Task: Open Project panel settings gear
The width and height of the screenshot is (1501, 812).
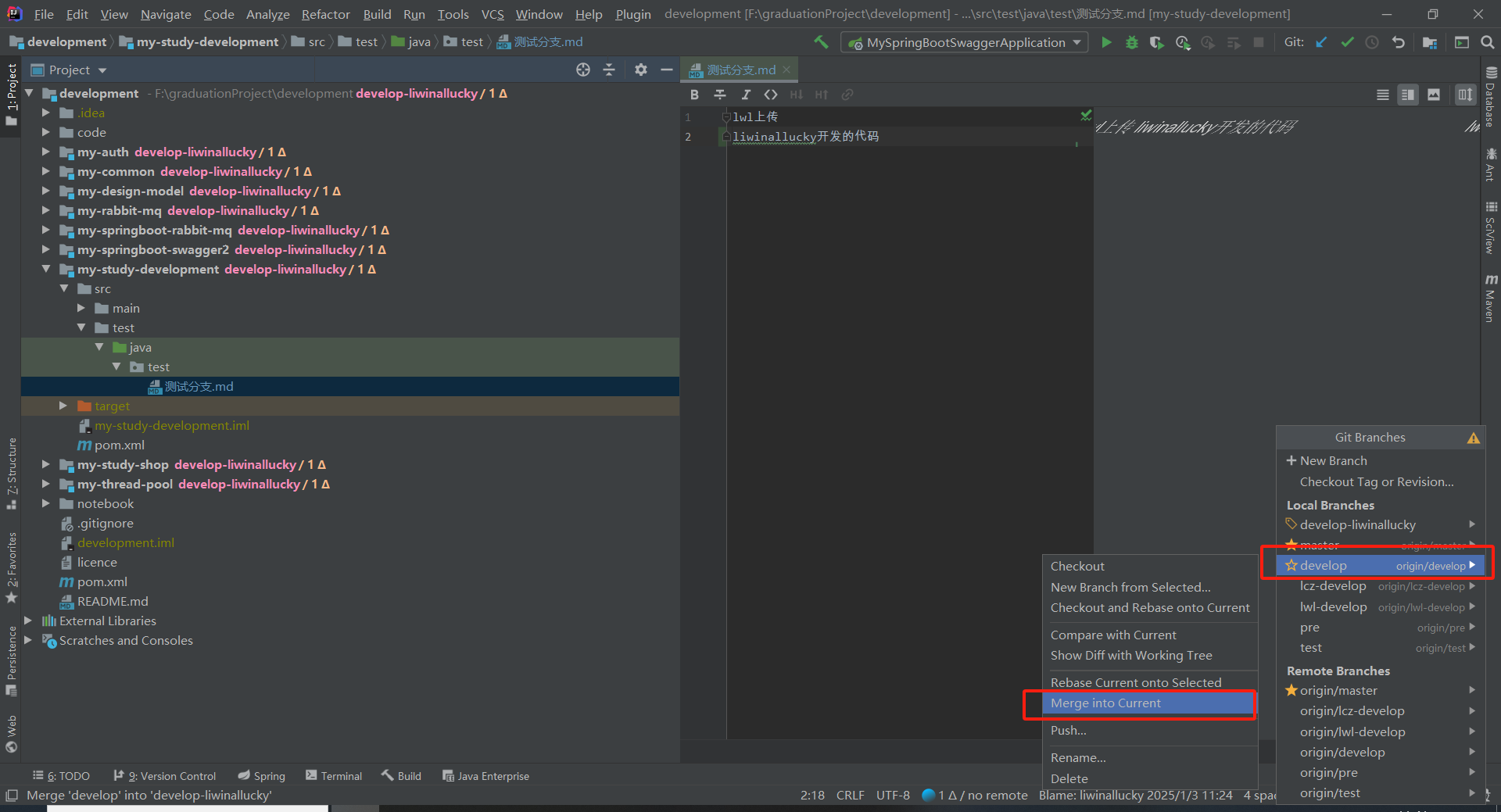Action: pyautogui.click(x=641, y=70)
